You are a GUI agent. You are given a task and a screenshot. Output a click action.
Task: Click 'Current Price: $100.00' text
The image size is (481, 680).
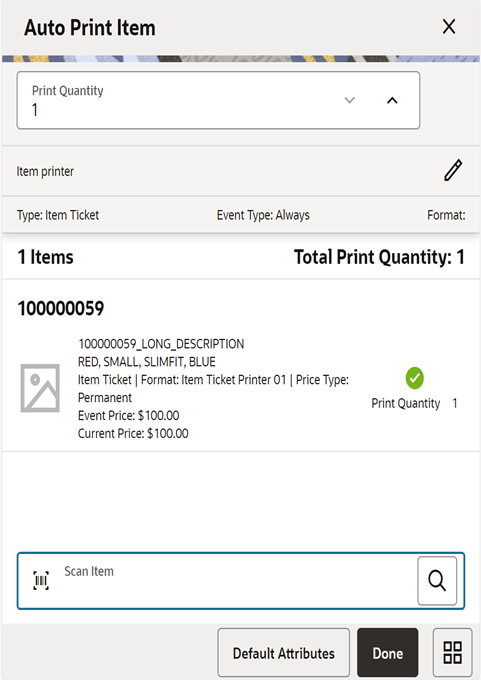point(133,433)
